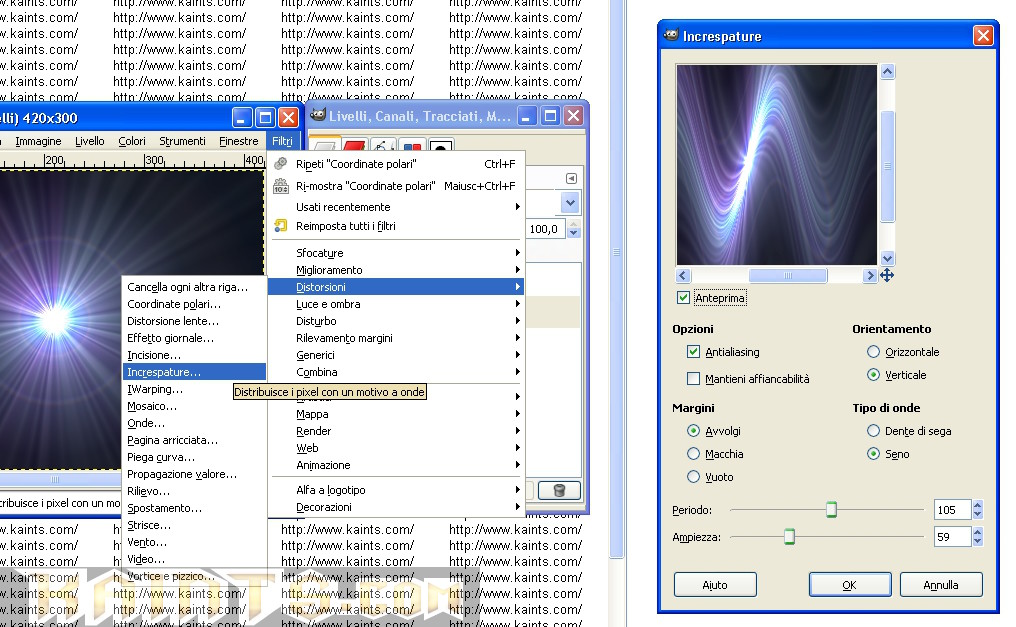Choose the Mosaico filter
Viewport: 1016px width, 627px height.
194,406
